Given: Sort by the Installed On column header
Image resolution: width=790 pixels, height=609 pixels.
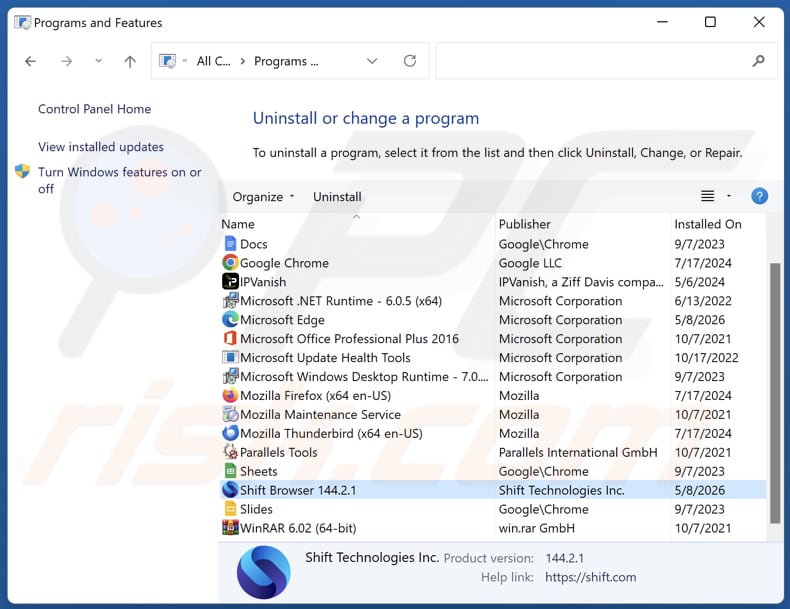Looking at the screenshot, I should pyautogui.click(x=708, y=224).
